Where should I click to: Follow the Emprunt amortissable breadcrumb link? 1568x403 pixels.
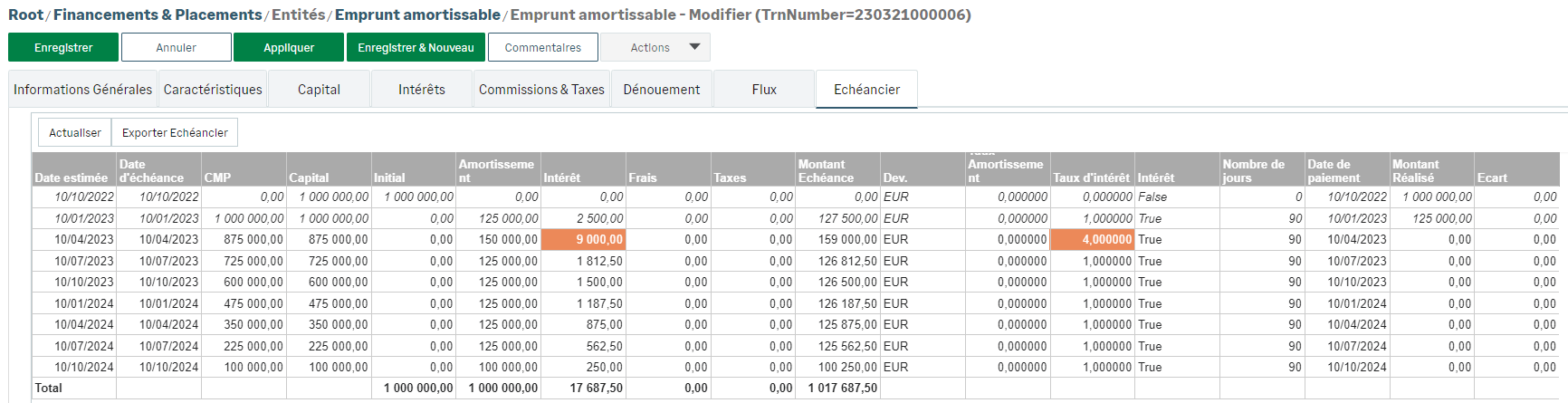point(417,14)
